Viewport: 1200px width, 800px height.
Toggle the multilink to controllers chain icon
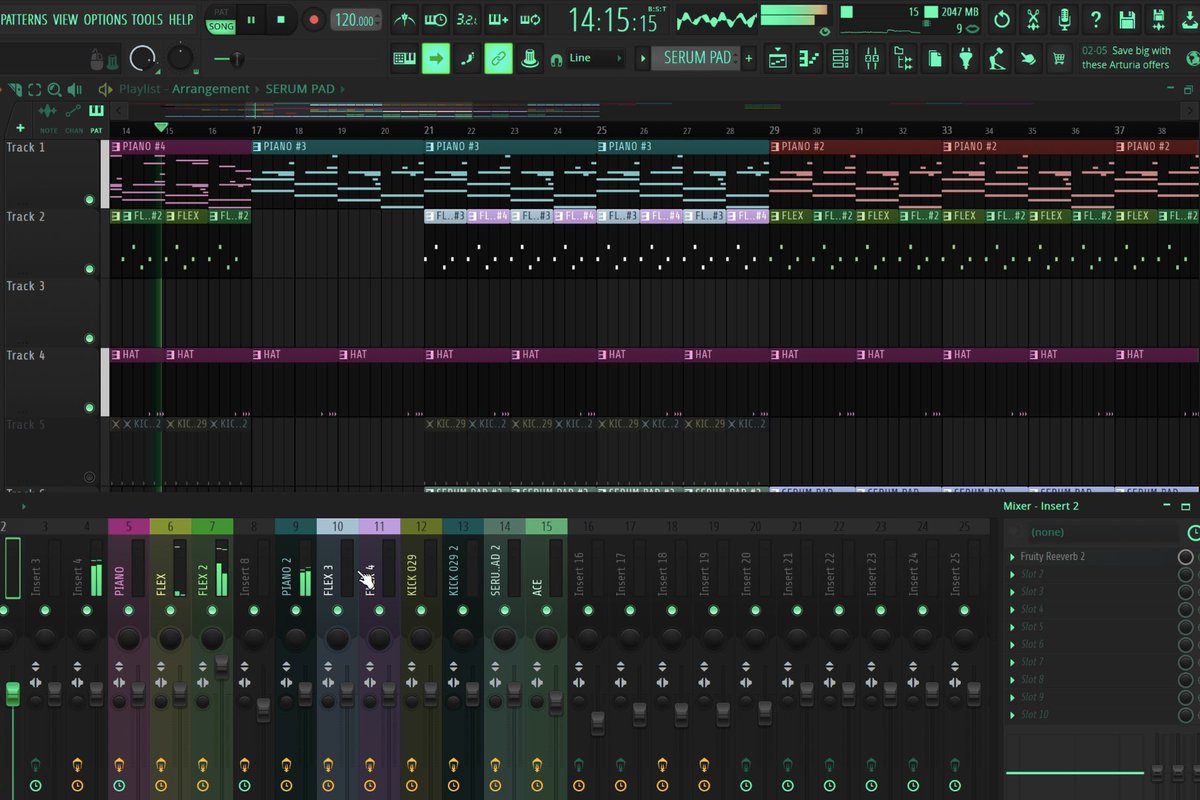pos(499,59)
